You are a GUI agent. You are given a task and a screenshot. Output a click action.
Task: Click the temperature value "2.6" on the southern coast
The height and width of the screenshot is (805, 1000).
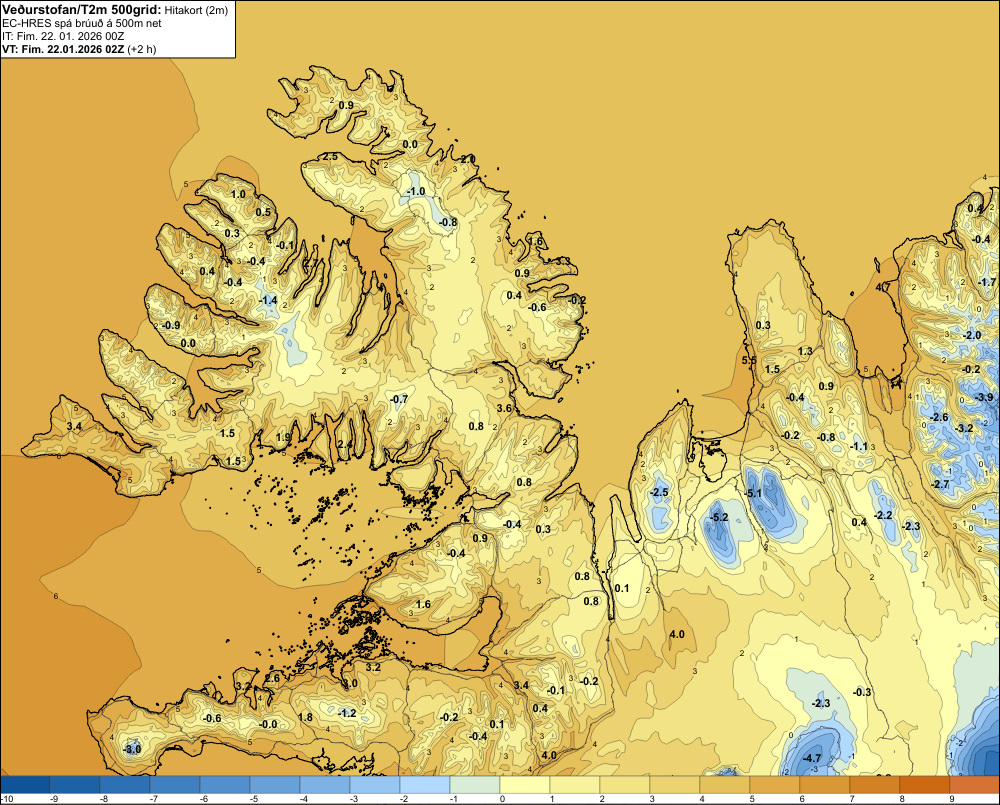tap(272, 679)
